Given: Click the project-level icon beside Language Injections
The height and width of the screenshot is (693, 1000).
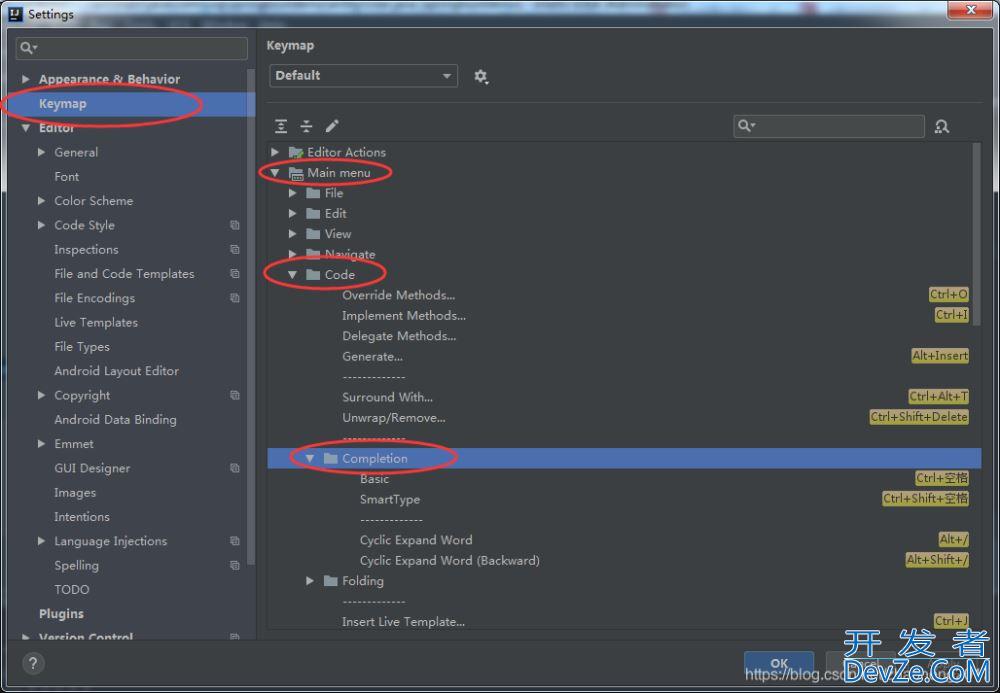Looking at the screenshot, I should tap(235, 541).
